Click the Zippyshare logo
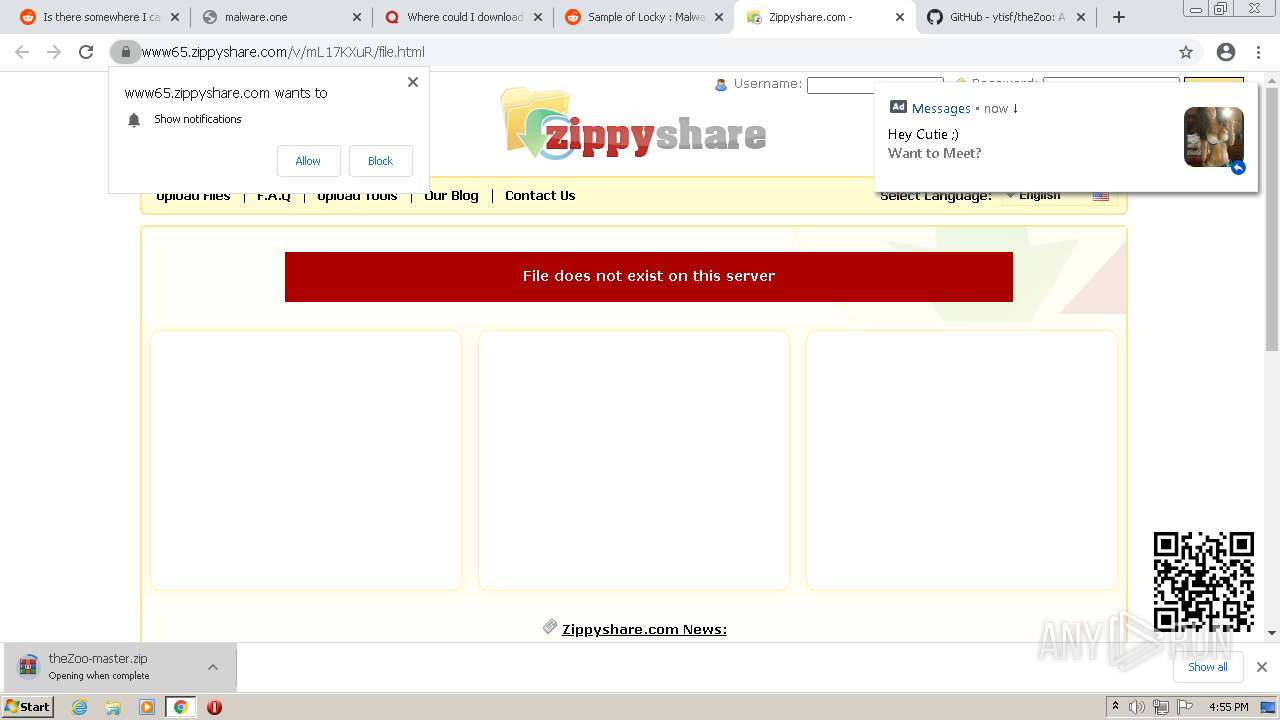This screenshot has width=1280, height=720. pos(634,124)
